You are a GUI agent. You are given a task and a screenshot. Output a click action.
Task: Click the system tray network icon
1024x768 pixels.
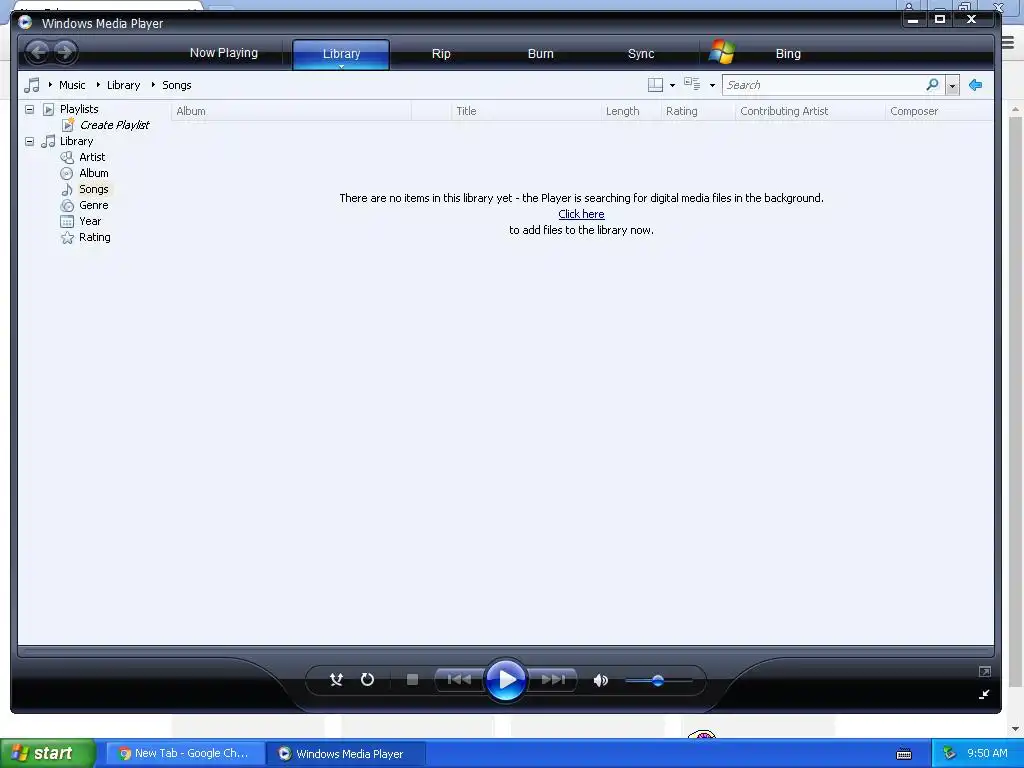pos(950,753)
